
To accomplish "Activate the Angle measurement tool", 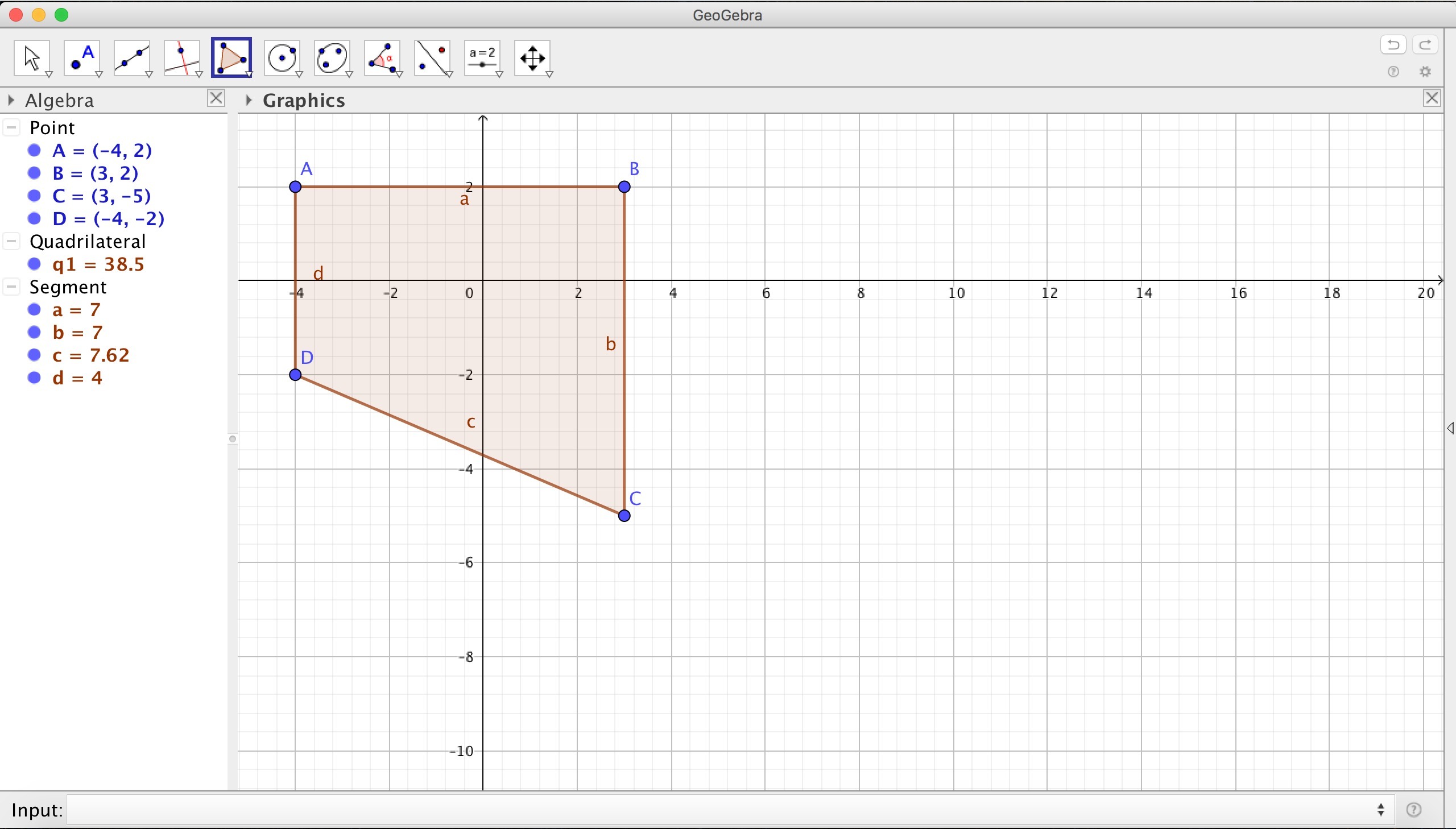I will point(383,57).
